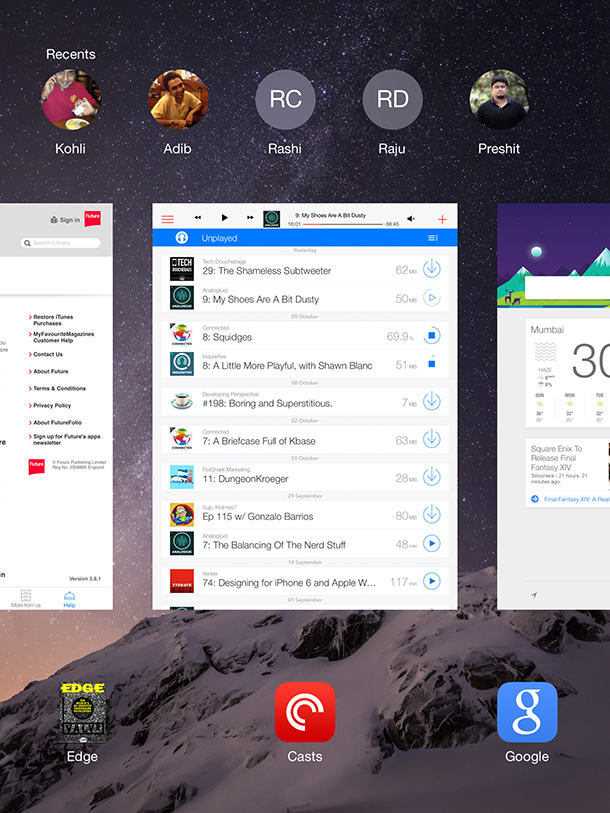Screen dimensions: 610x813
Task: Open Sign up for Future's apps newsletter
Action: [67, 440]
